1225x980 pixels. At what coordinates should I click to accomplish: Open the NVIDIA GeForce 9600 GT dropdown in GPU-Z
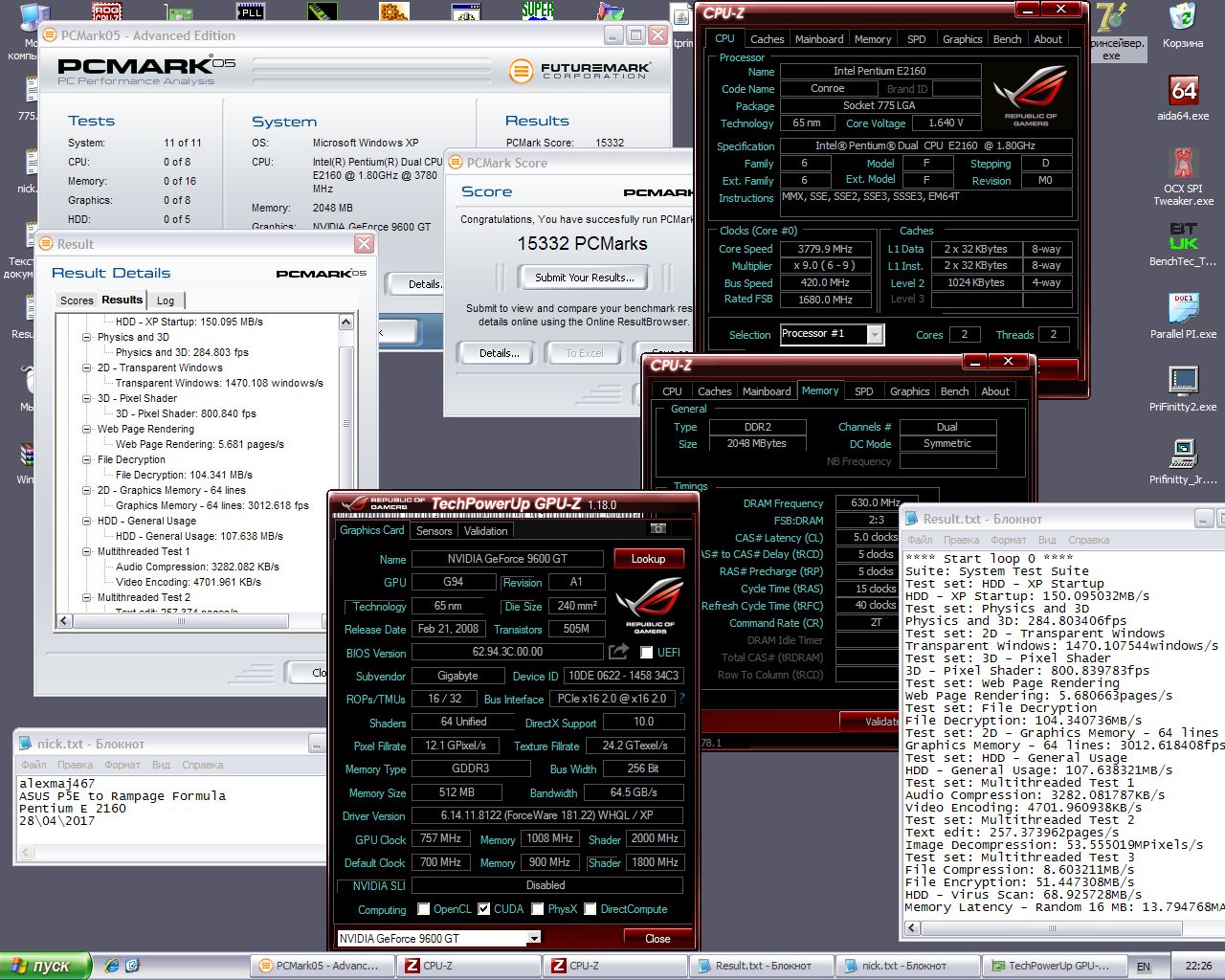[533, 938]
